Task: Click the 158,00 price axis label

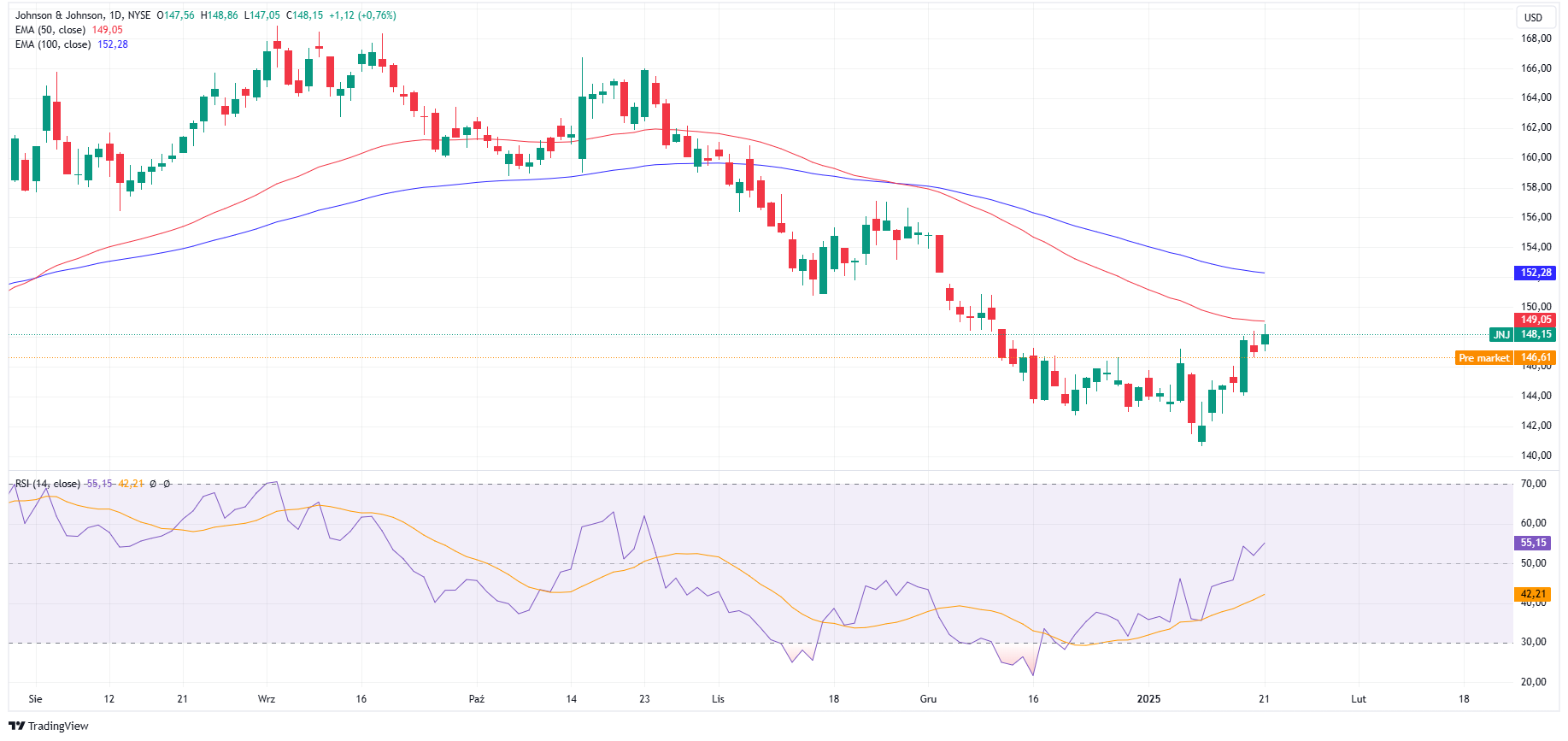Action: tap(1536, 187)
